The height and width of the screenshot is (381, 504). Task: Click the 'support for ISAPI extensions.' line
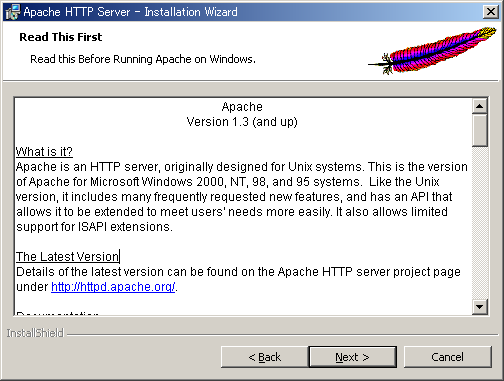94,227
